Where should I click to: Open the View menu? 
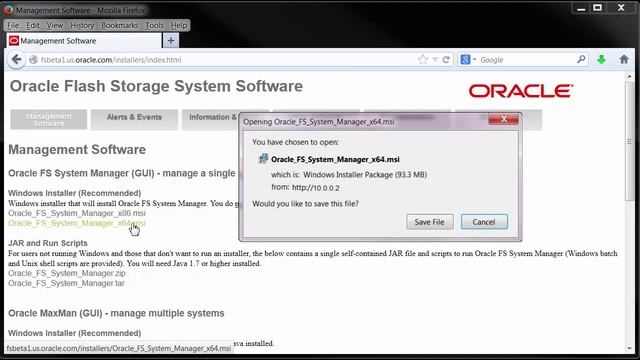coord(55,25)
